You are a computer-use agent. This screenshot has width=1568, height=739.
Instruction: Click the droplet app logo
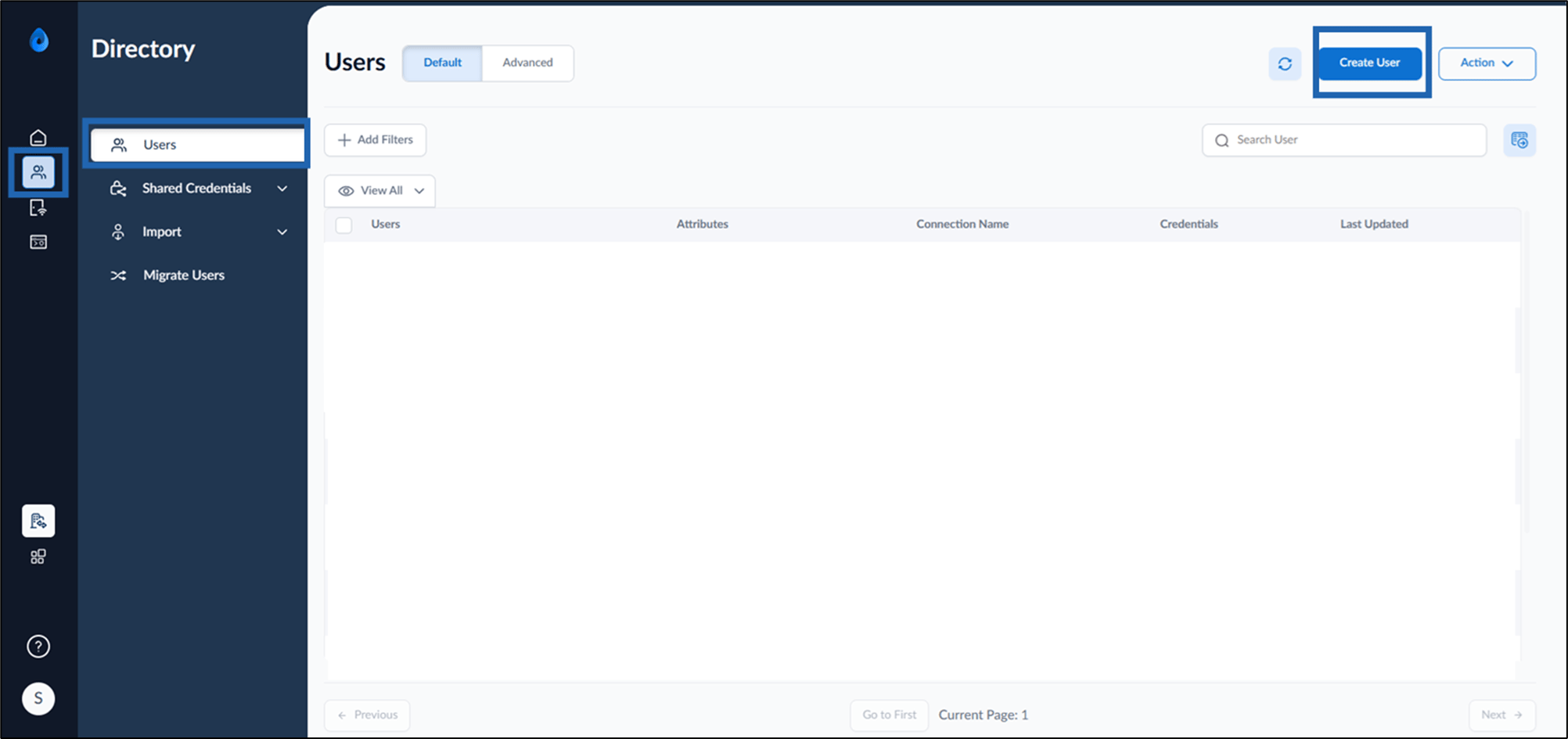tap(38, 40)
